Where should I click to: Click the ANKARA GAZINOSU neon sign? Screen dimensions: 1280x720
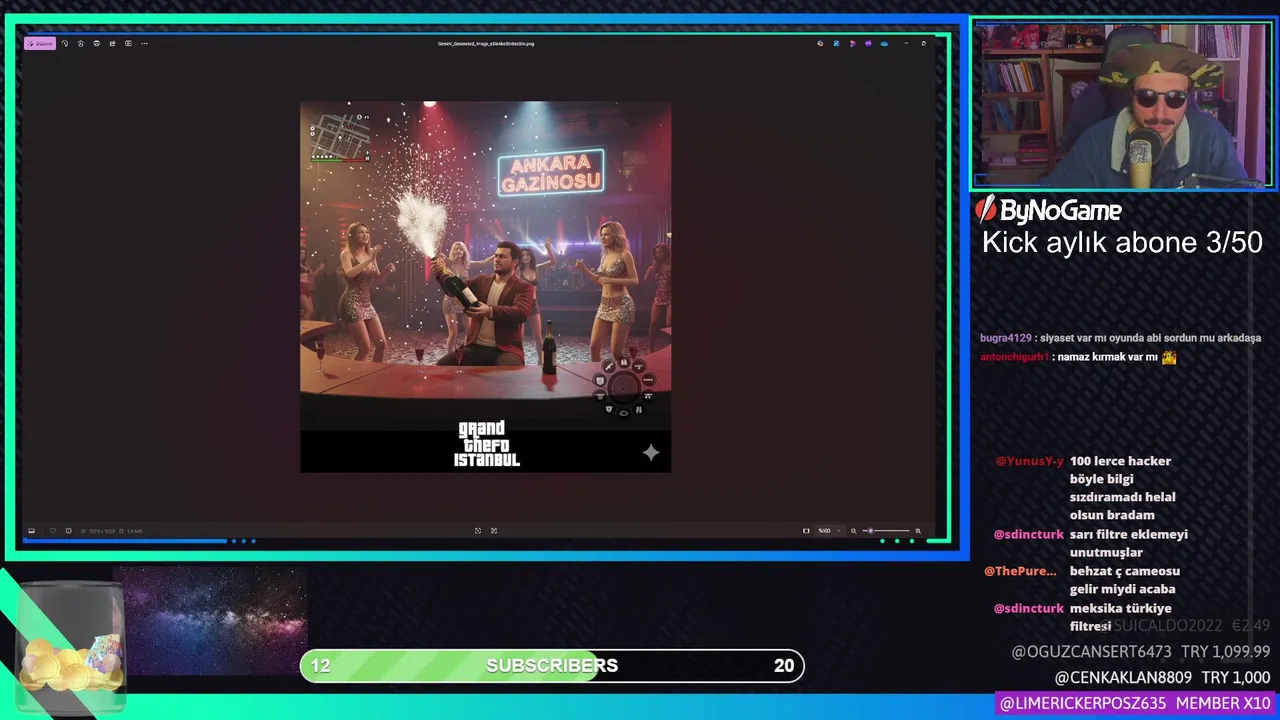[551, 172]
